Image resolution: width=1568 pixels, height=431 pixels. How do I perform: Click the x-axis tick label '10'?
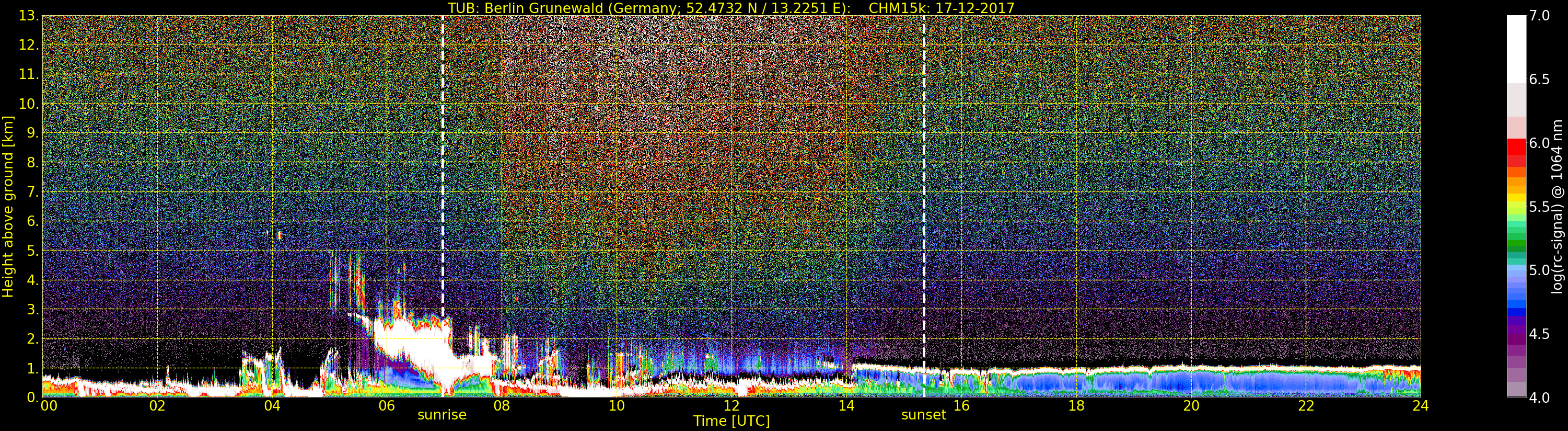point(617,405)
